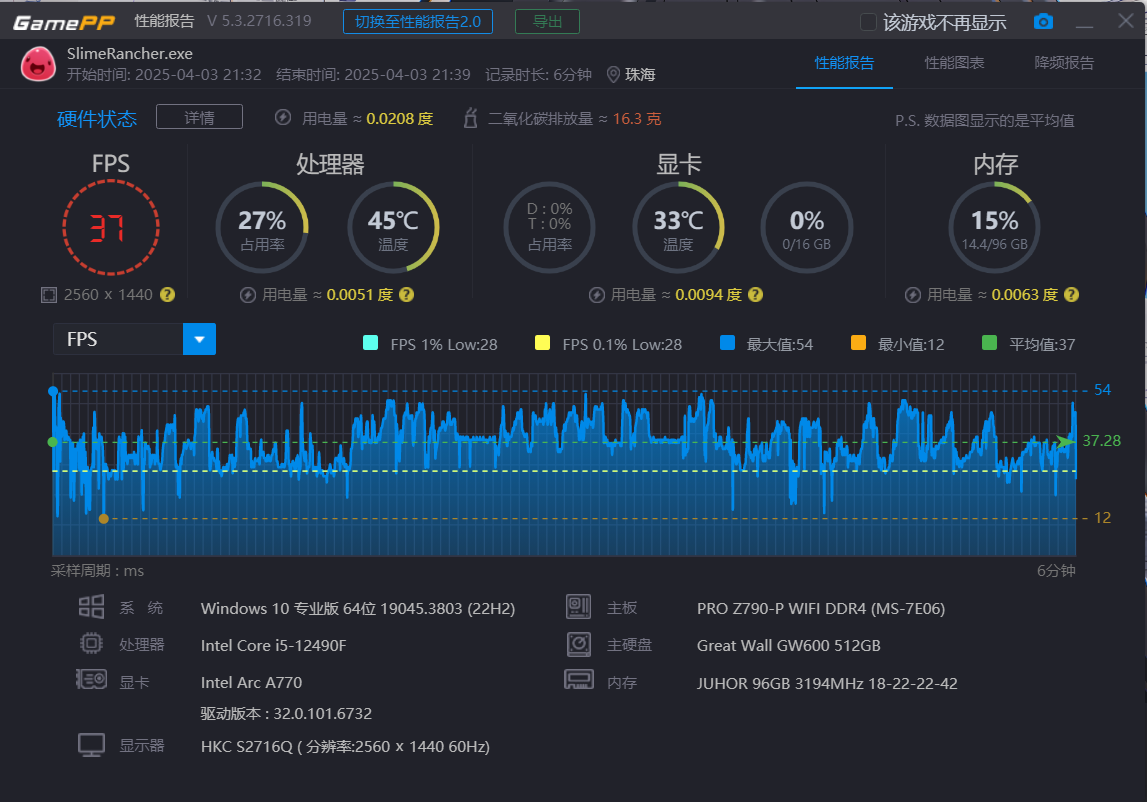Click power icon beside graphics card 用电量 0.0094
Screen dimensions: 1147x802
coord(597,295)
